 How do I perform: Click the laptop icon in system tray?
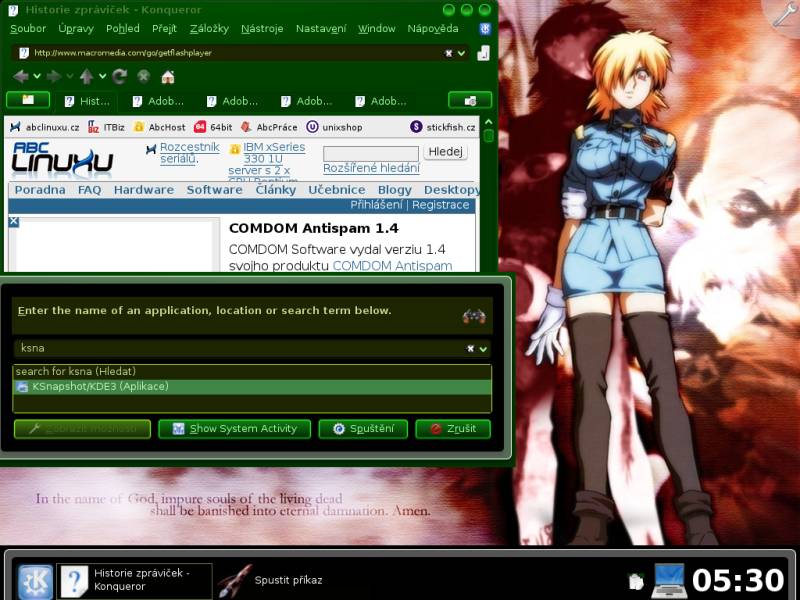[x=668, y=579]
